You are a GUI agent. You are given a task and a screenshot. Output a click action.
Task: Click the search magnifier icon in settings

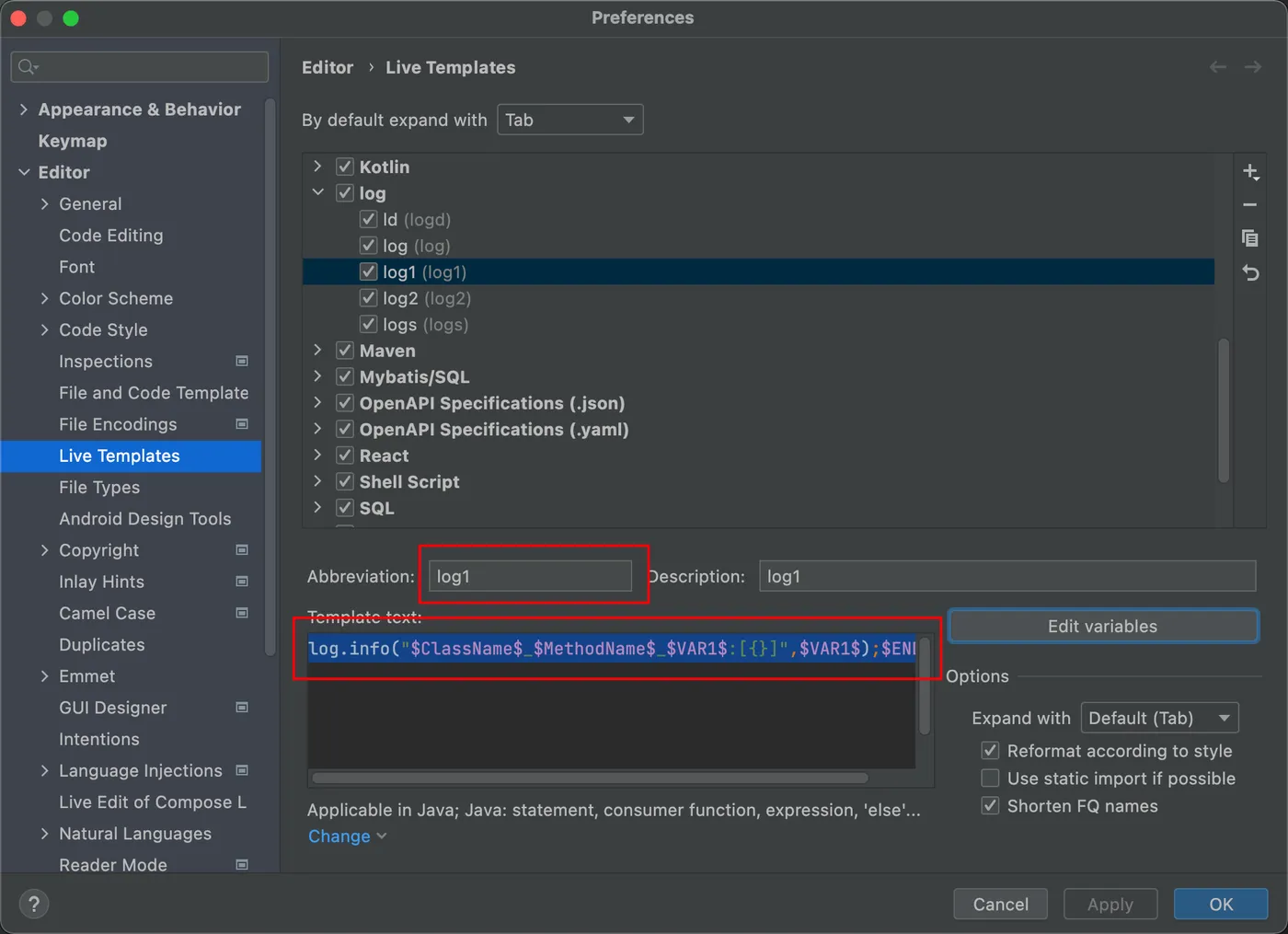tap(28, 66)
